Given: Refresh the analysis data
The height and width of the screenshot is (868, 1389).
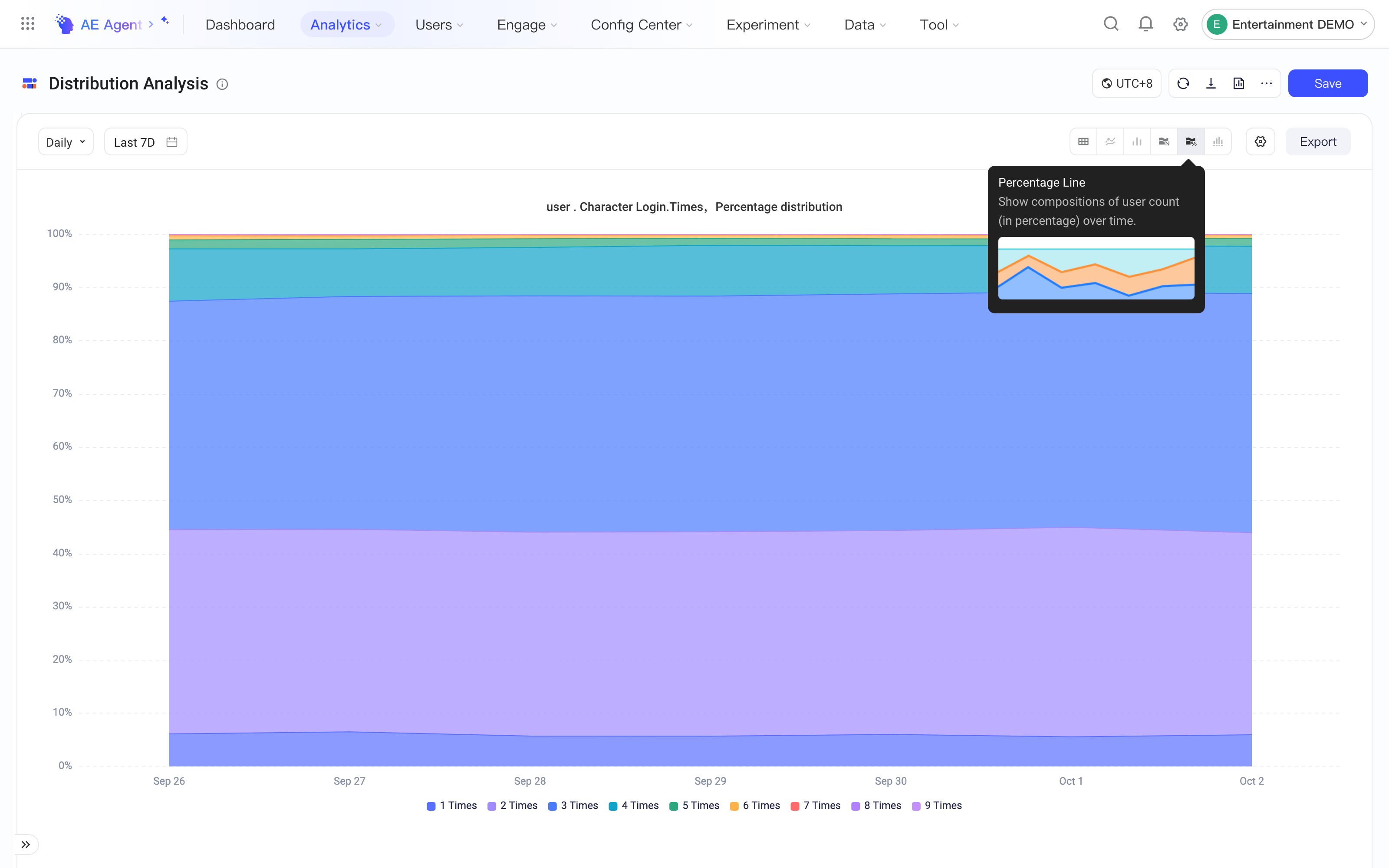Looking at the screenshot, I should pos(1183,83).
